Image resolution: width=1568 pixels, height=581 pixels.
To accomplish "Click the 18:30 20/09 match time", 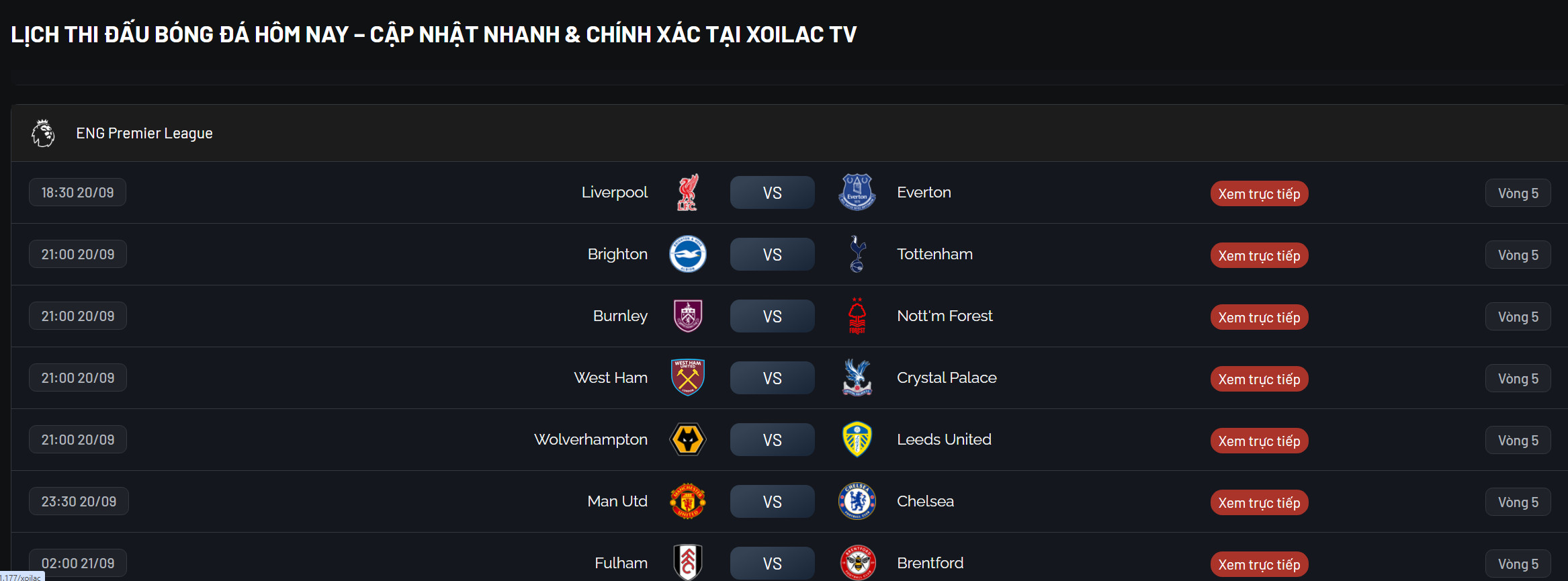I will click(x=77, y=193).
